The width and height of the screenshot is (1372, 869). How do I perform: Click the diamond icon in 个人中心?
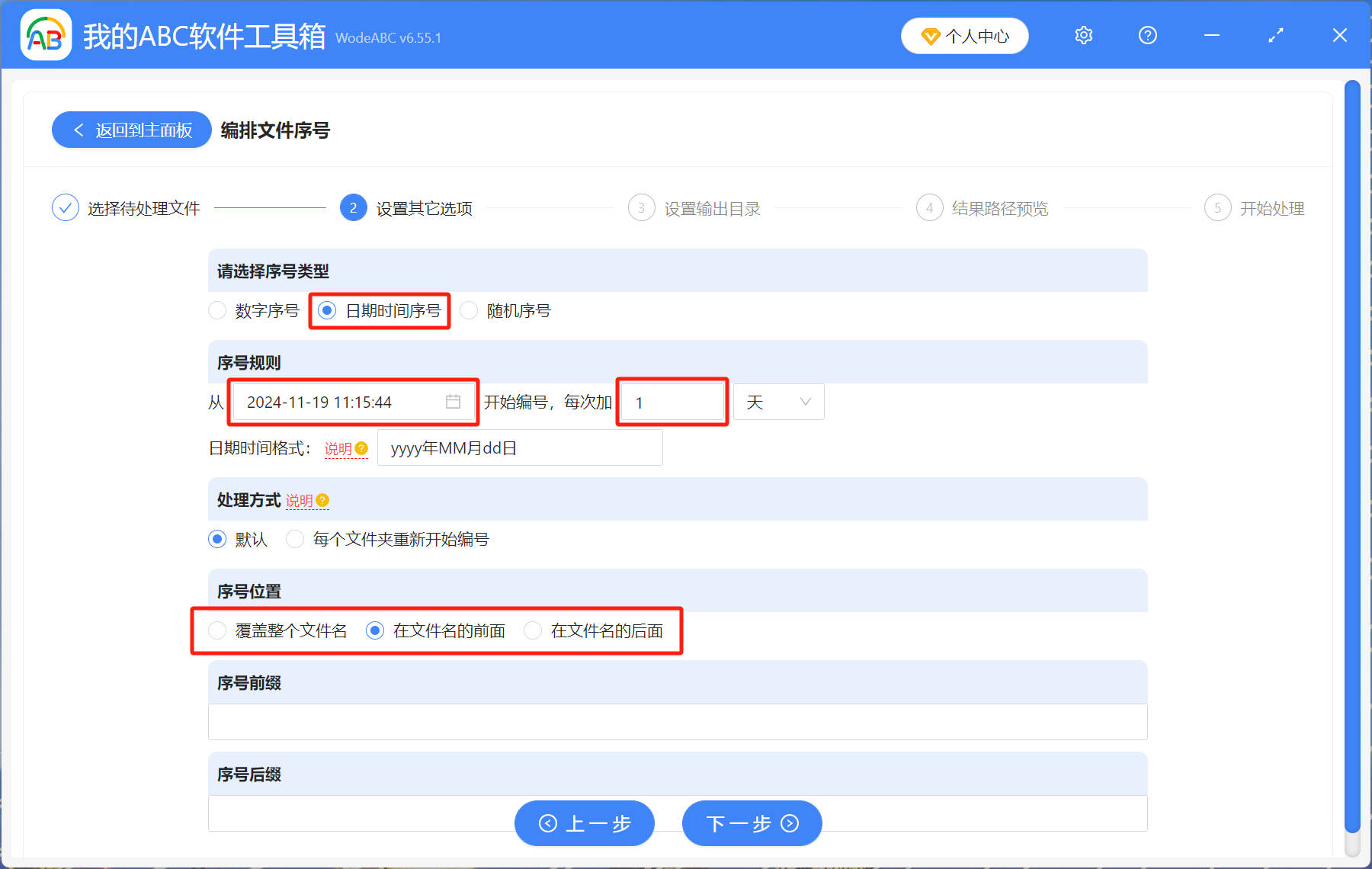click(x=930, y=37)
